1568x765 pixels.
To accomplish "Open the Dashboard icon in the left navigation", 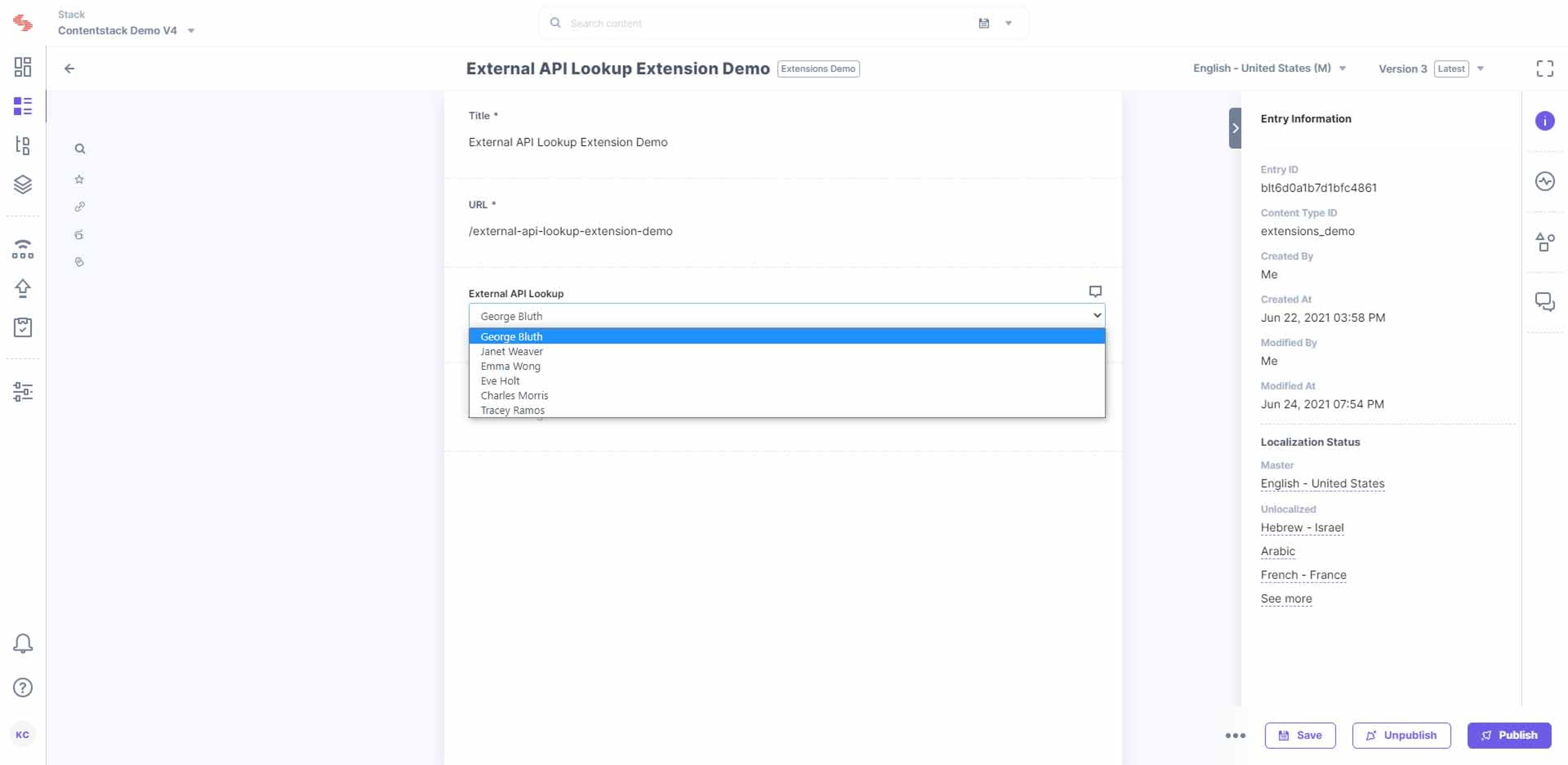I will (22, 67).
